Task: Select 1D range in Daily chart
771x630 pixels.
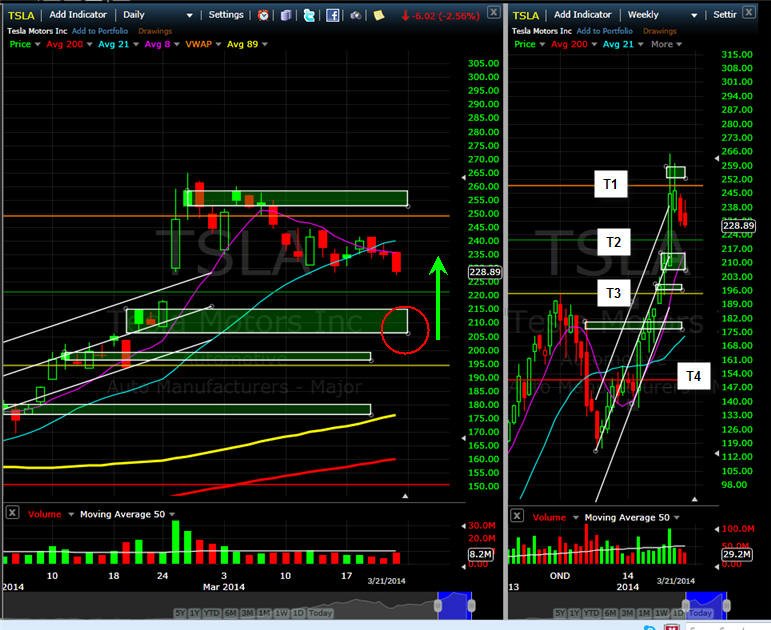Action: click(x=297, y=613)
